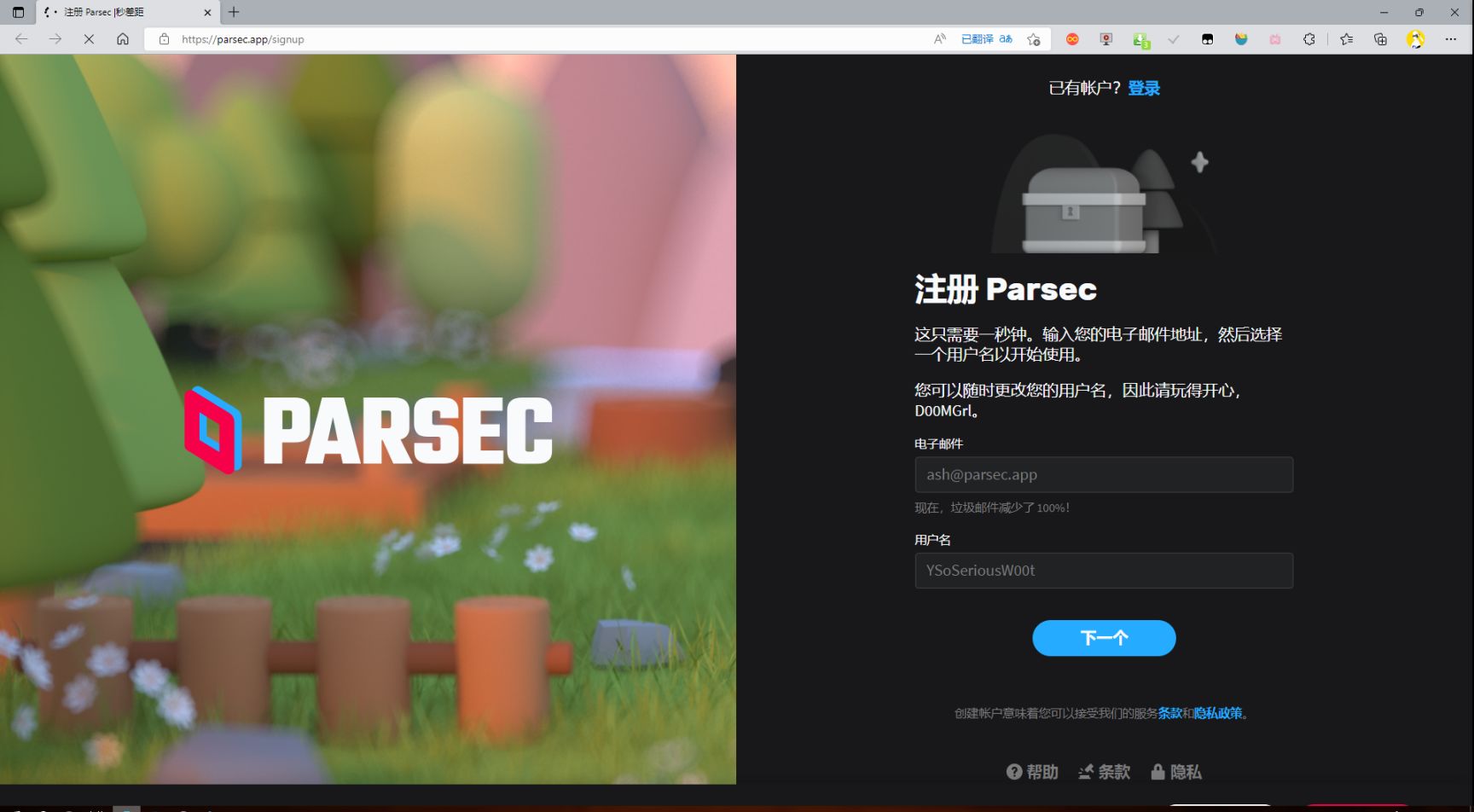Viewport: 1474px width, 812px height.
Task: Open the Tampermonkey extension icon
Action: pos(1208,39)
